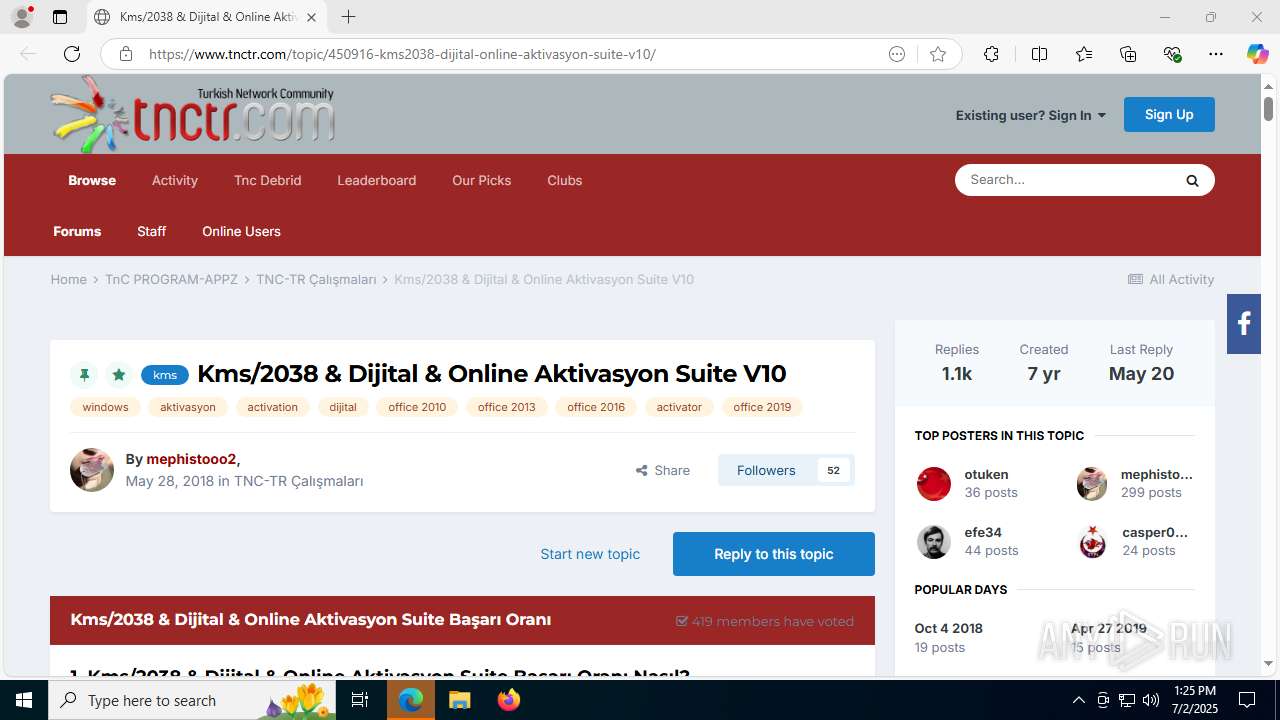The width and height of the screenshot is (1280, 720).
Task: Reload the page with refresh icon
Action: click(x=72, y=54)
